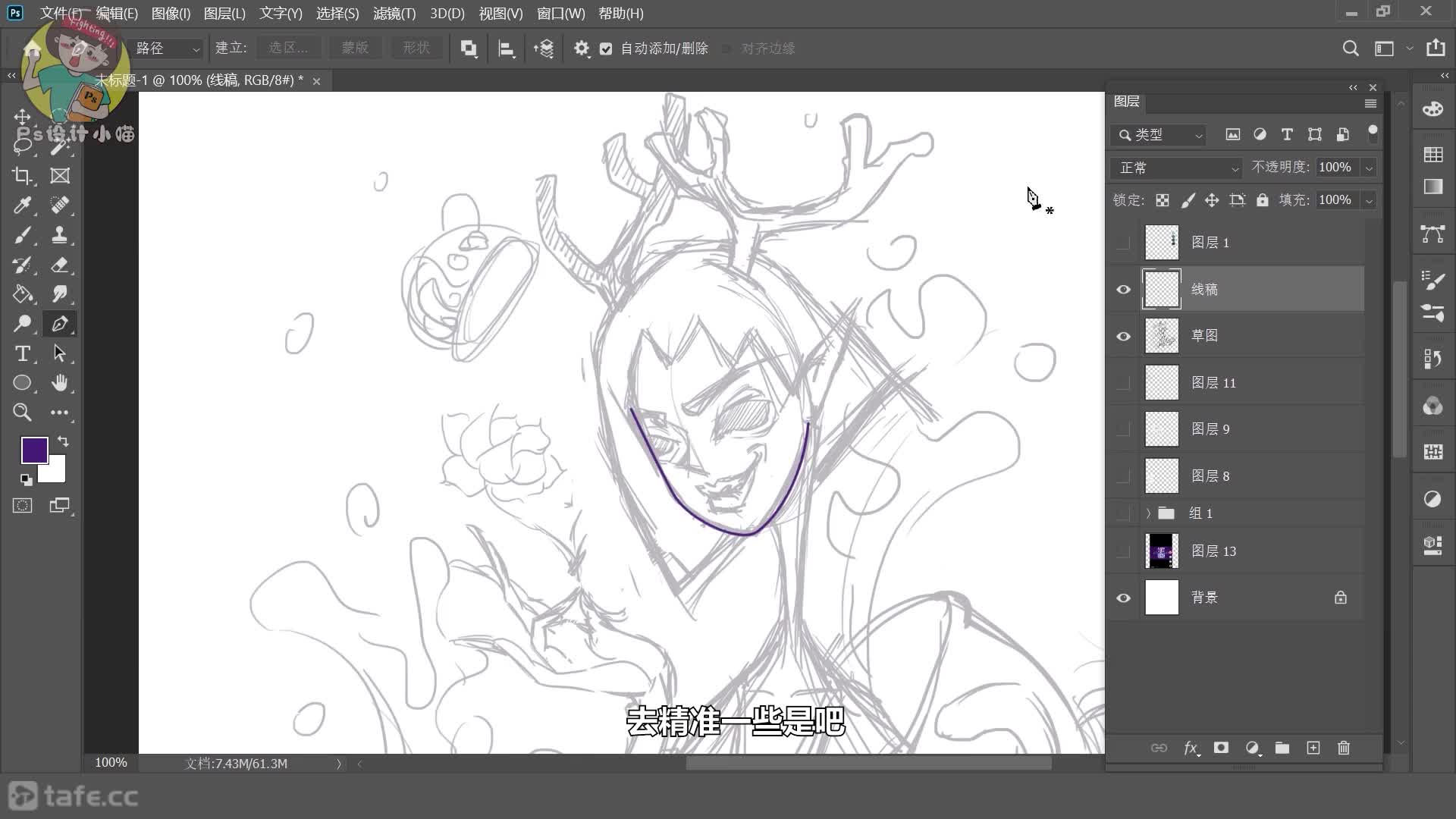Open the 帮助(H) menu
This screenshot has width=1456, height=819.
coord(621,14)
